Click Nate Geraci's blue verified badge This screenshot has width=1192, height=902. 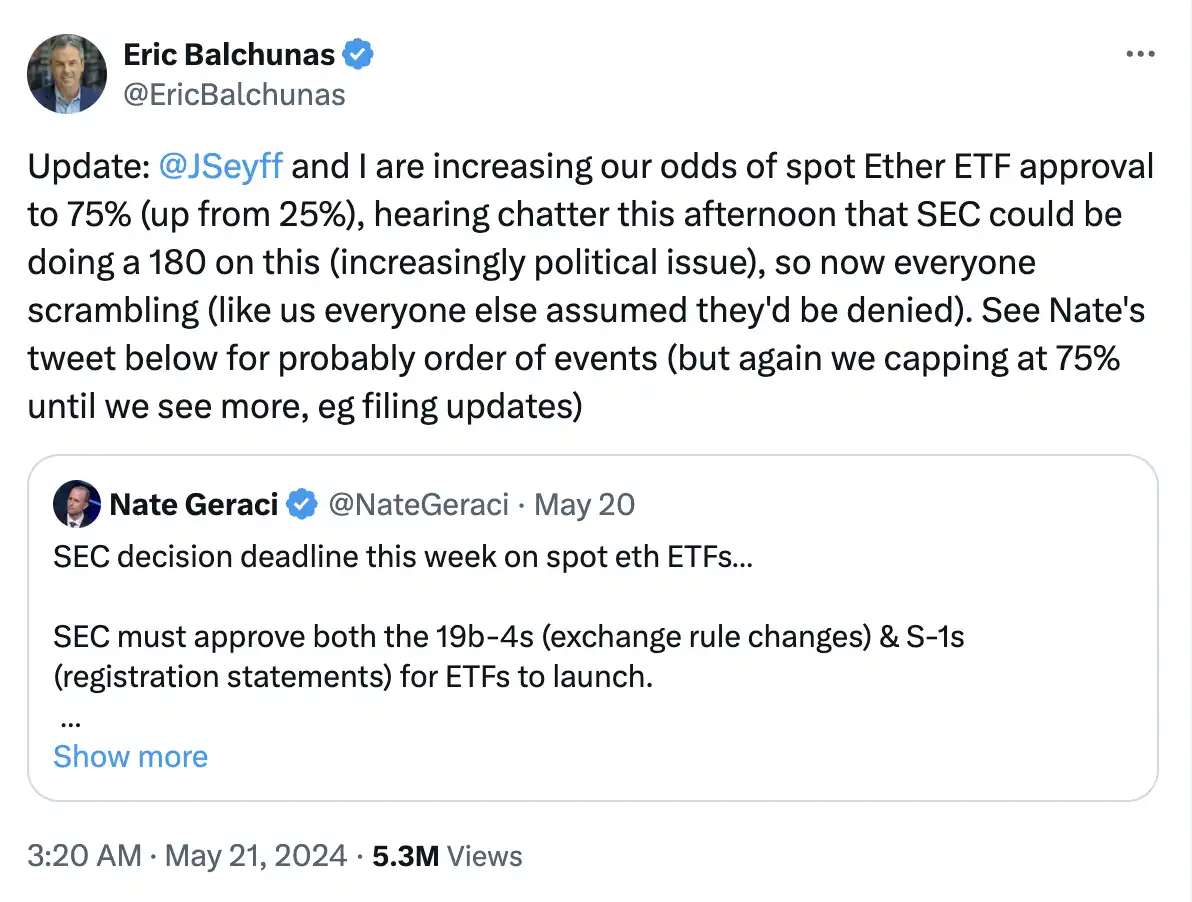tap(302, 505)
